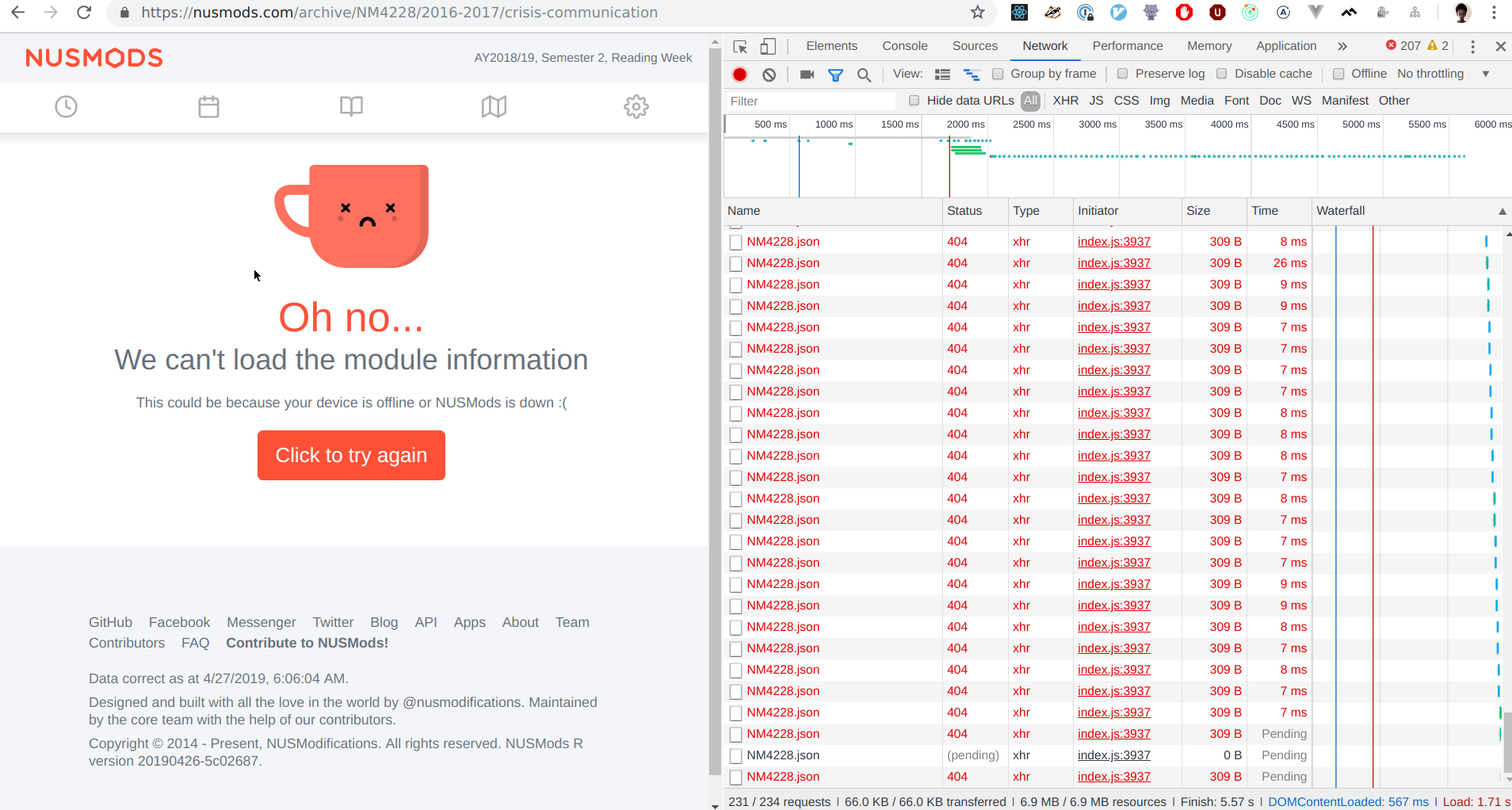Expand the hidden DevTools tabs chevron
This screenshot has width=1512, height=810.
pyautogui.click(x=1342, y=47)
